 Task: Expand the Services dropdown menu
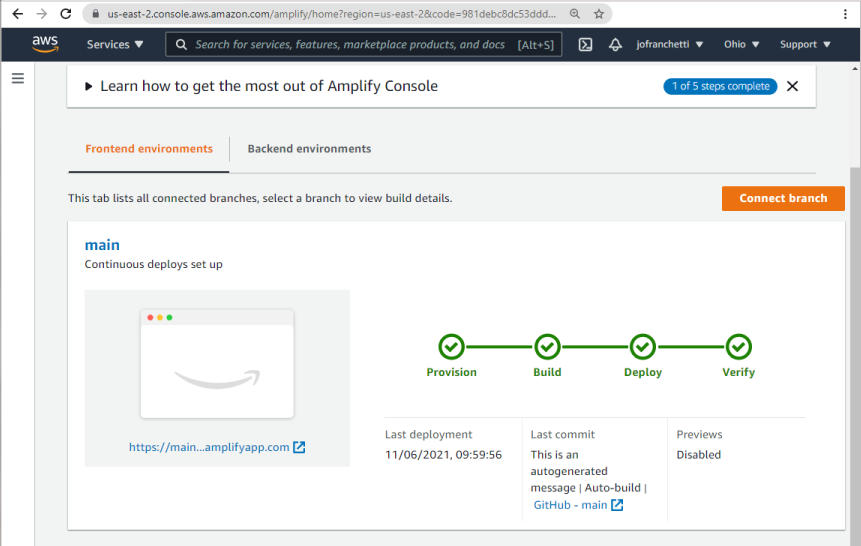115,45
